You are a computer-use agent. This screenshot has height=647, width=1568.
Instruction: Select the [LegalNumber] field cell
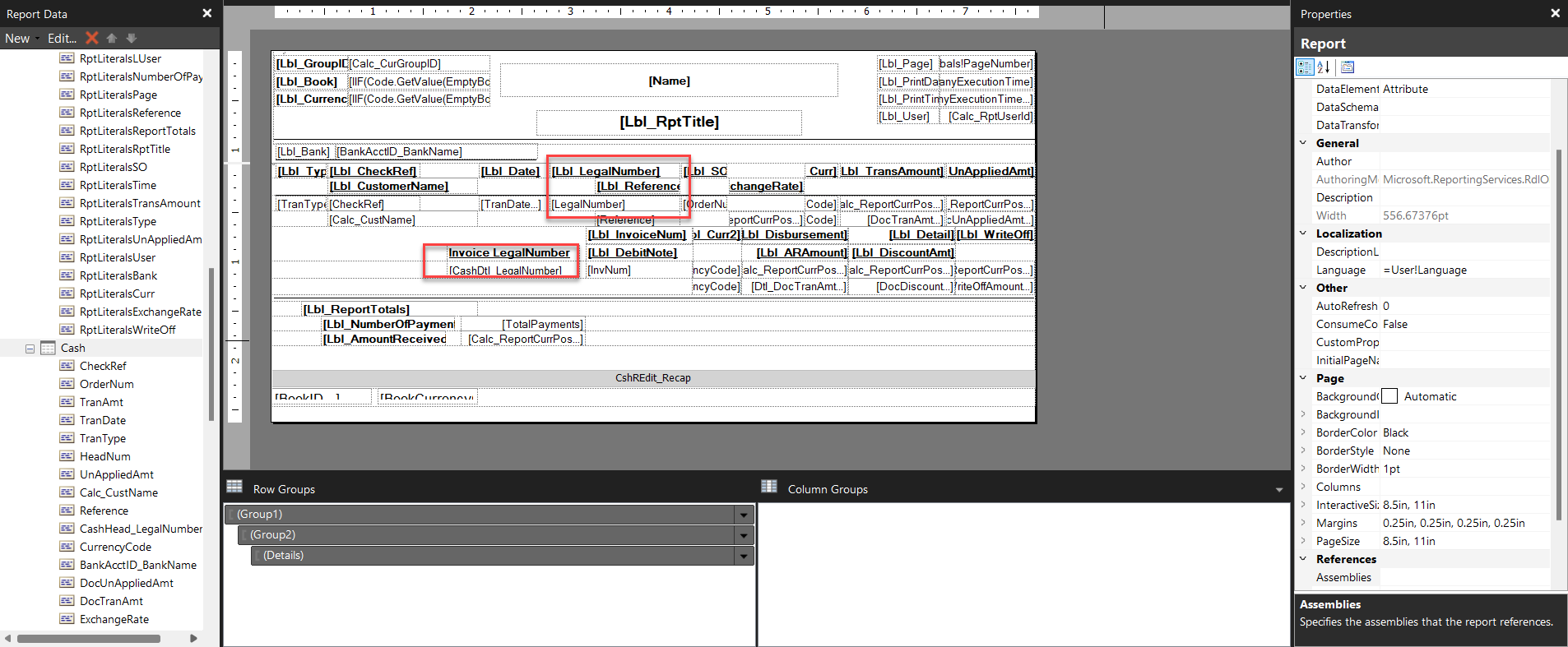coord(615,205)
